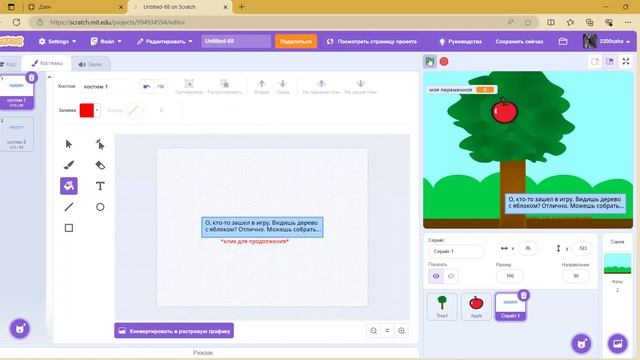The height and width of the screenshot is (360, 640).
Task: Open the 2200caha account dropdown
Action: point(607,41)
